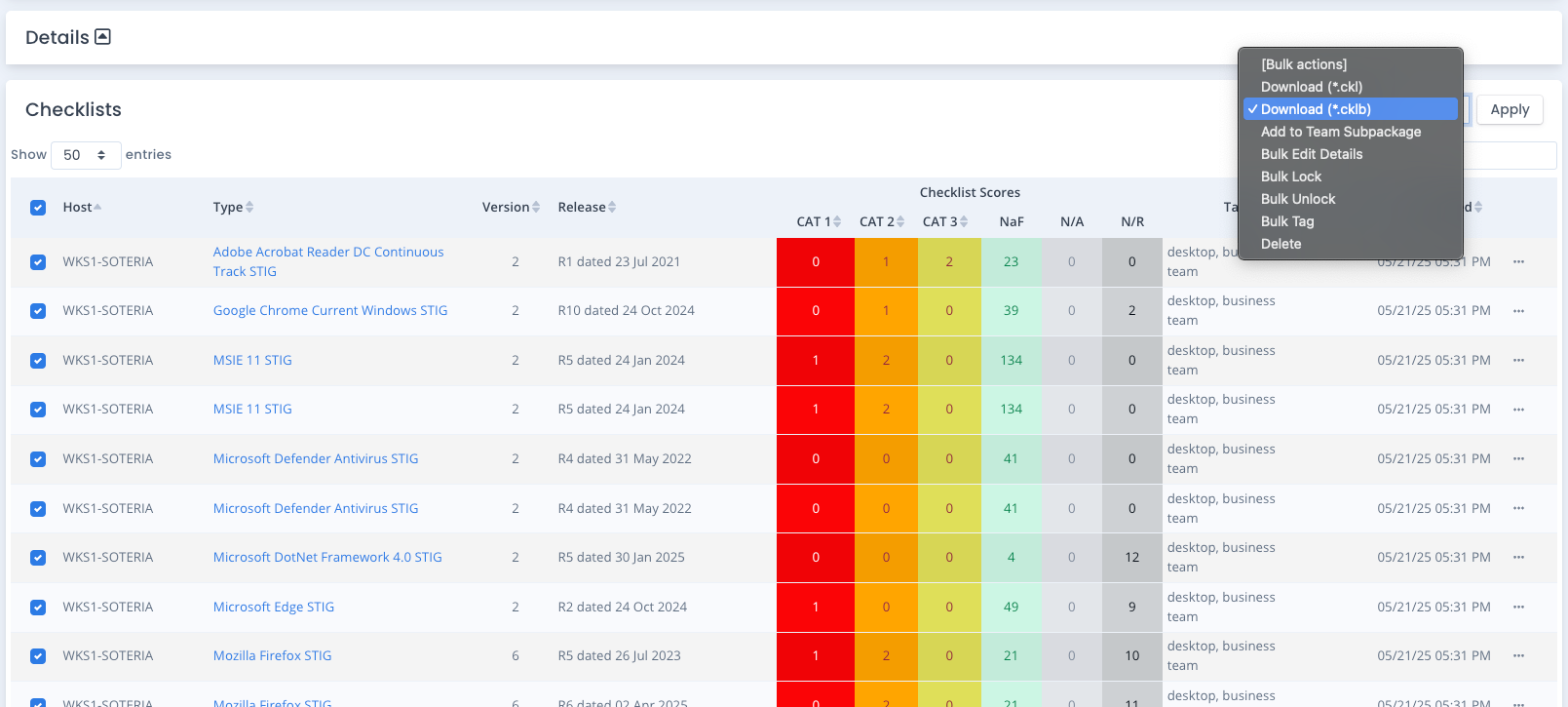
Task: Open Microsoft DotNet Framework 4.0 STIG link
Action: [x=327, y=557]
